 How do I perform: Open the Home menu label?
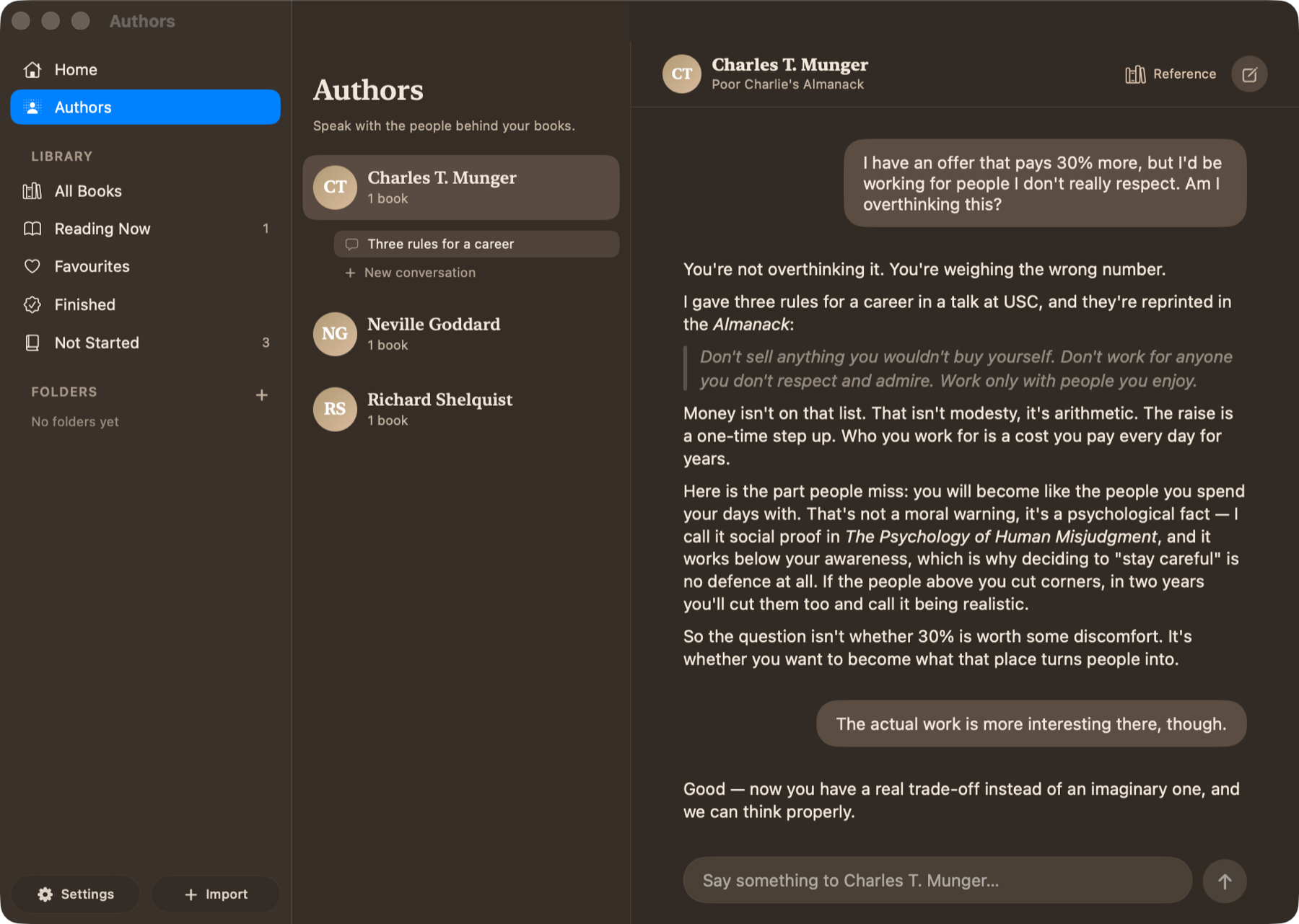(x=76, y=70)
